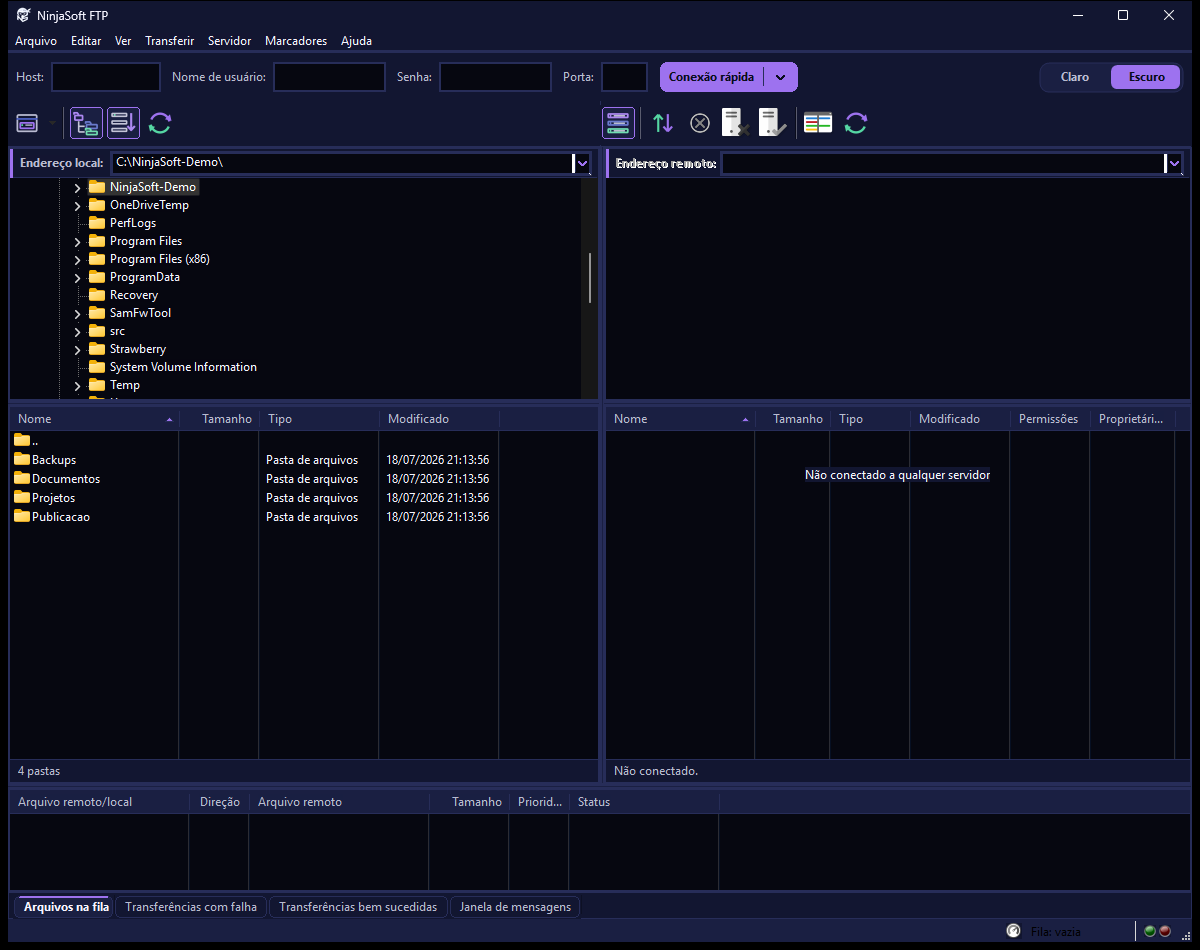Toggle the transfer queue display icon

[x=124, y=123]
